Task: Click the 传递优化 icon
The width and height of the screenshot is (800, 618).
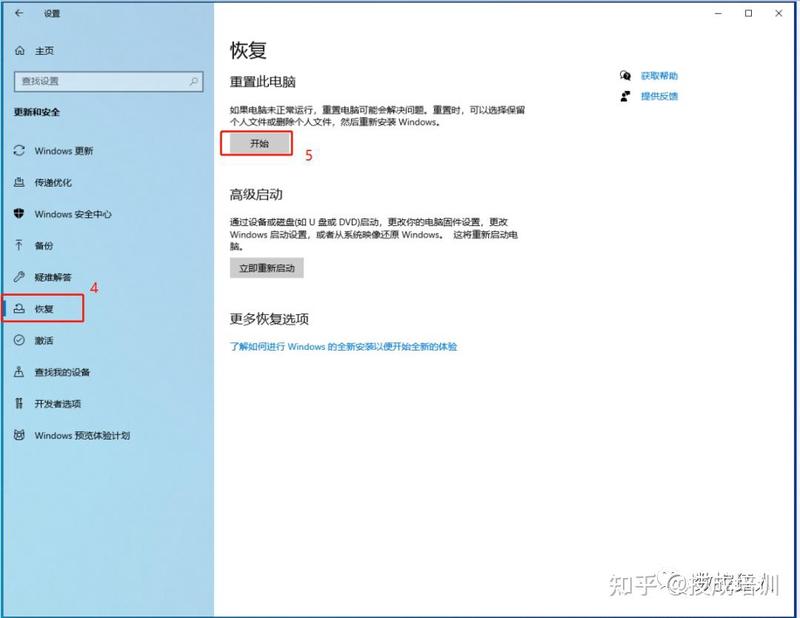Action: point(19,182)
